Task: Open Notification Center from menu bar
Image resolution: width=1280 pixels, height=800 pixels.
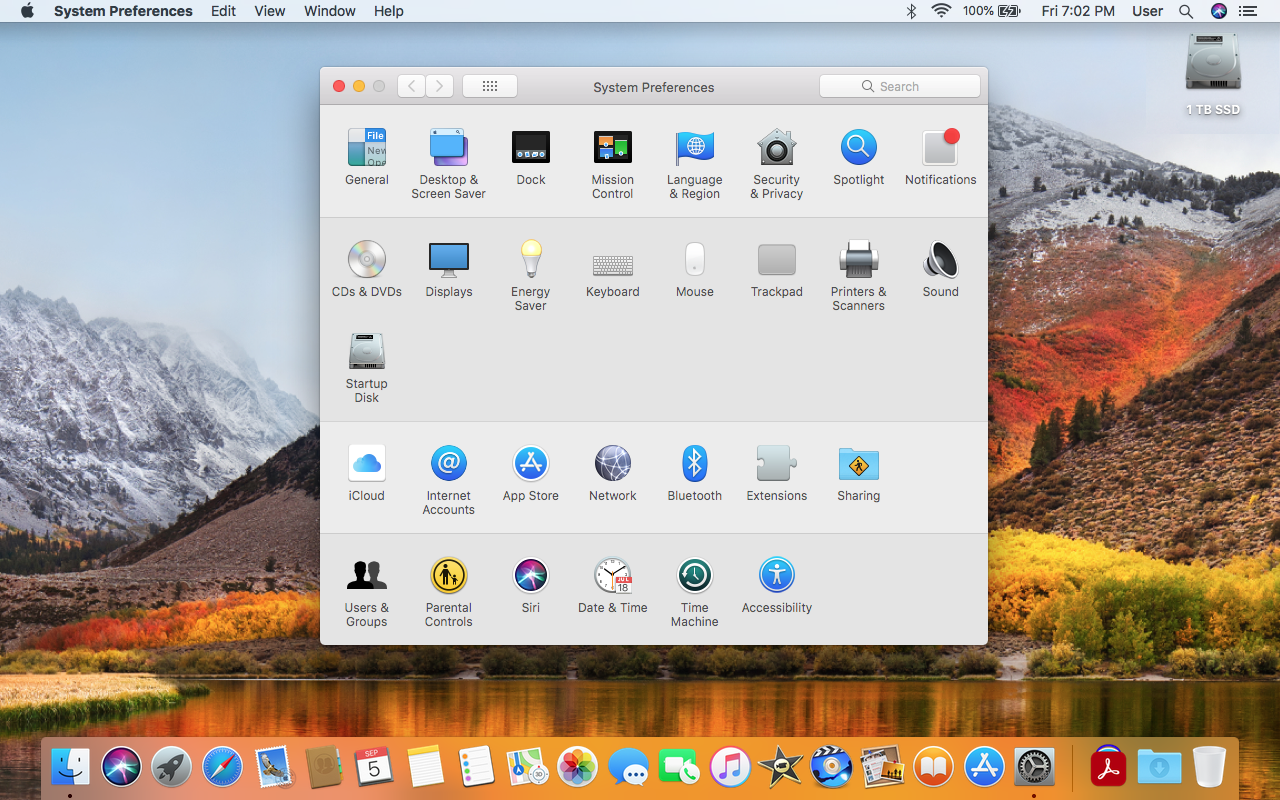Action: pos(1247,11)
